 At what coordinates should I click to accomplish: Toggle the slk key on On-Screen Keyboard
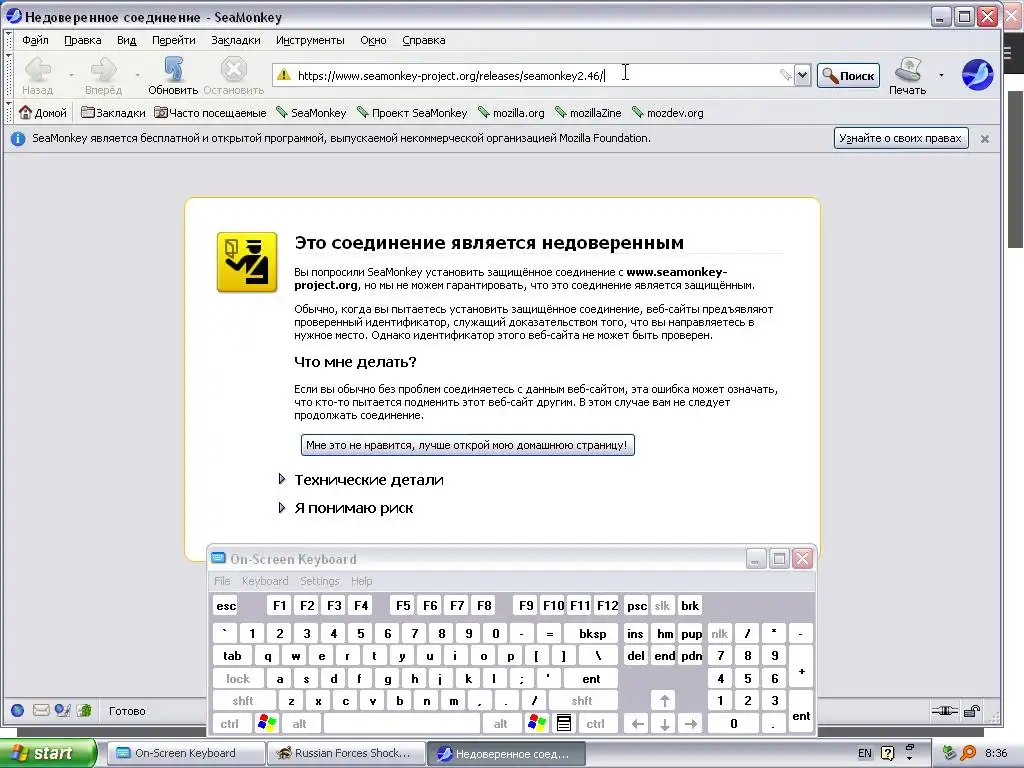tap(662, 605)
